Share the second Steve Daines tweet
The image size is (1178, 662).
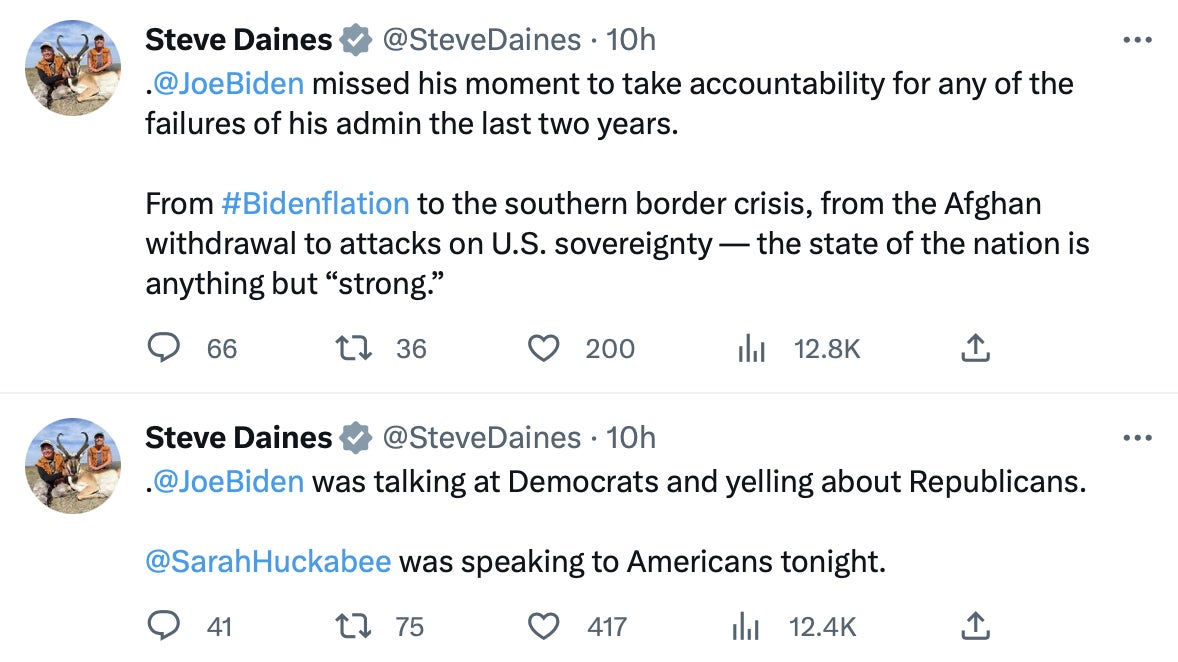pyautogui.click(x=975, y=626)
